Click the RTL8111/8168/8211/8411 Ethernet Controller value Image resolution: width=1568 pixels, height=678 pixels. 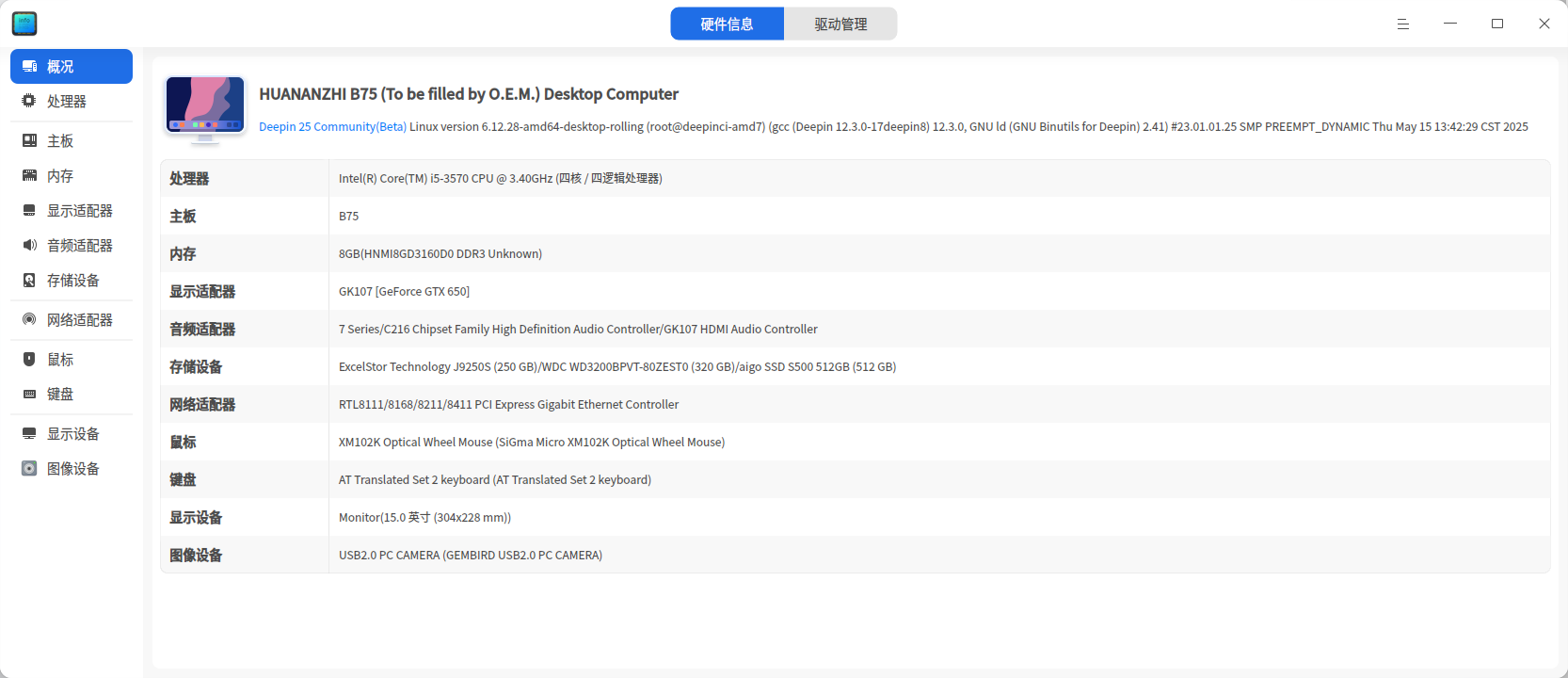pos(509,405)
